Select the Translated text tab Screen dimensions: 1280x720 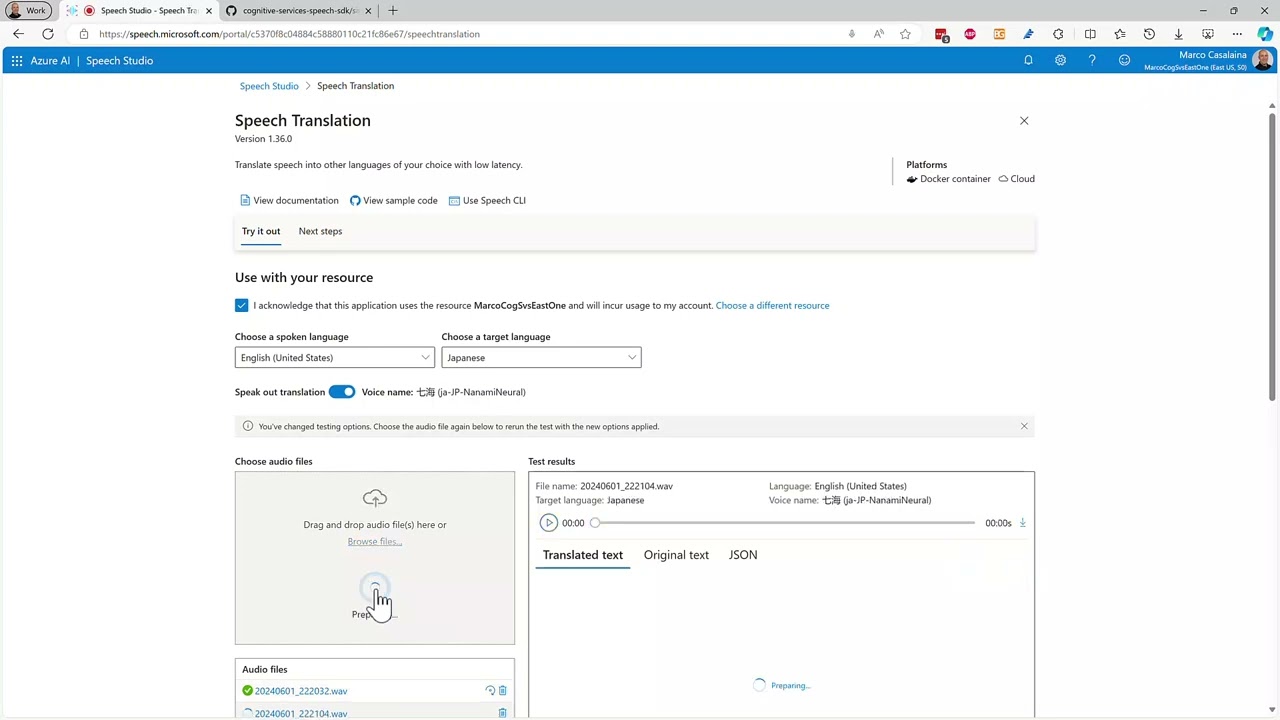point(583,555)
